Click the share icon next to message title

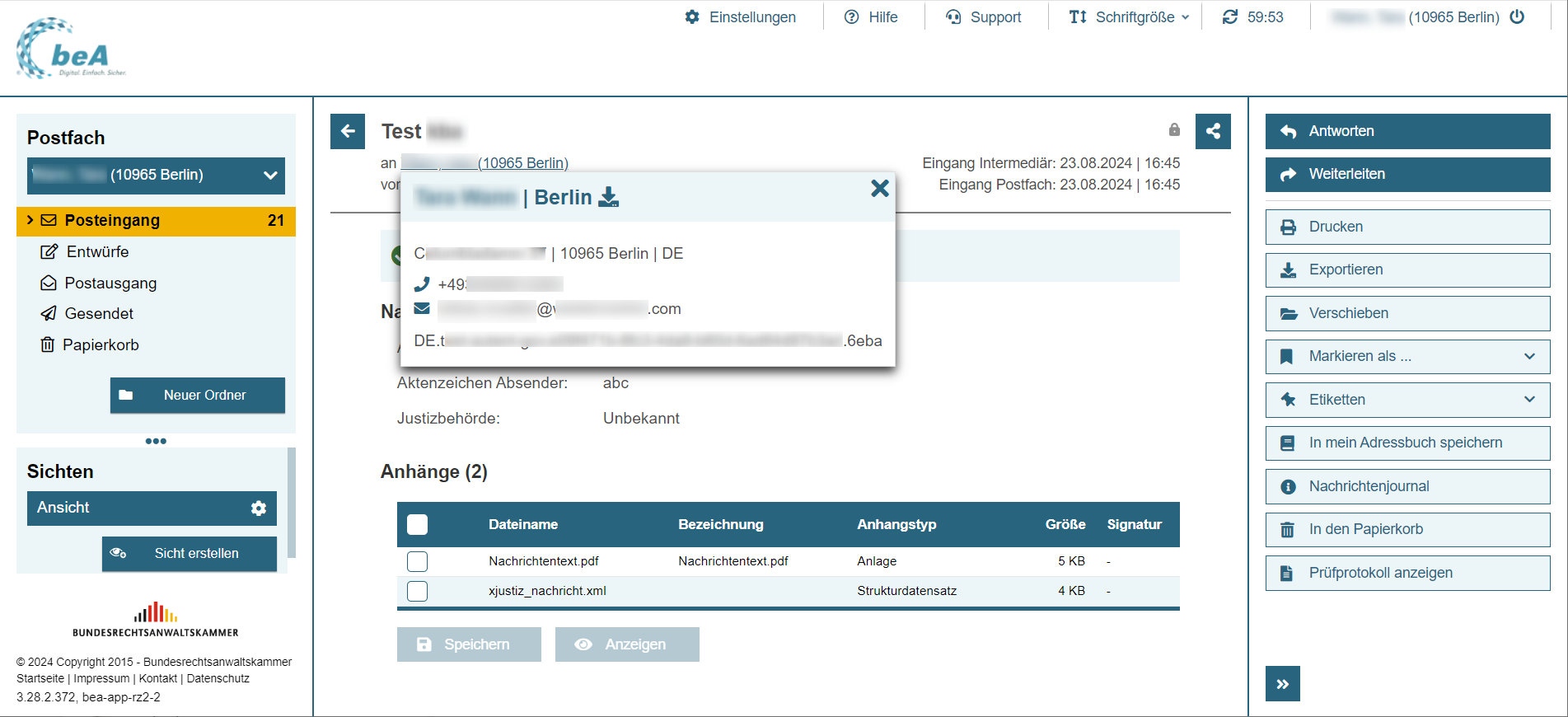[1213, 131]
